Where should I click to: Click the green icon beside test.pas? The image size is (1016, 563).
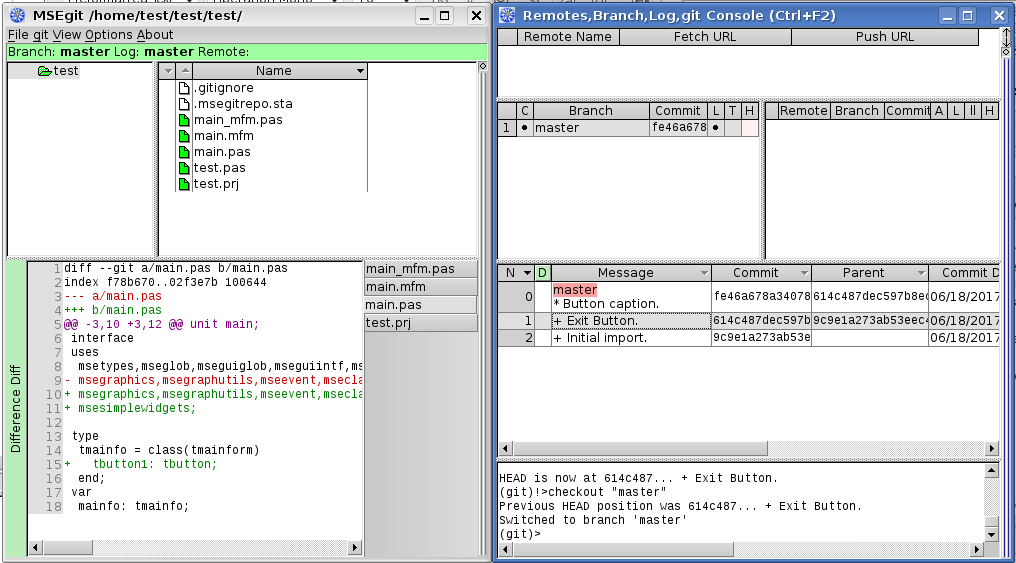184,168
